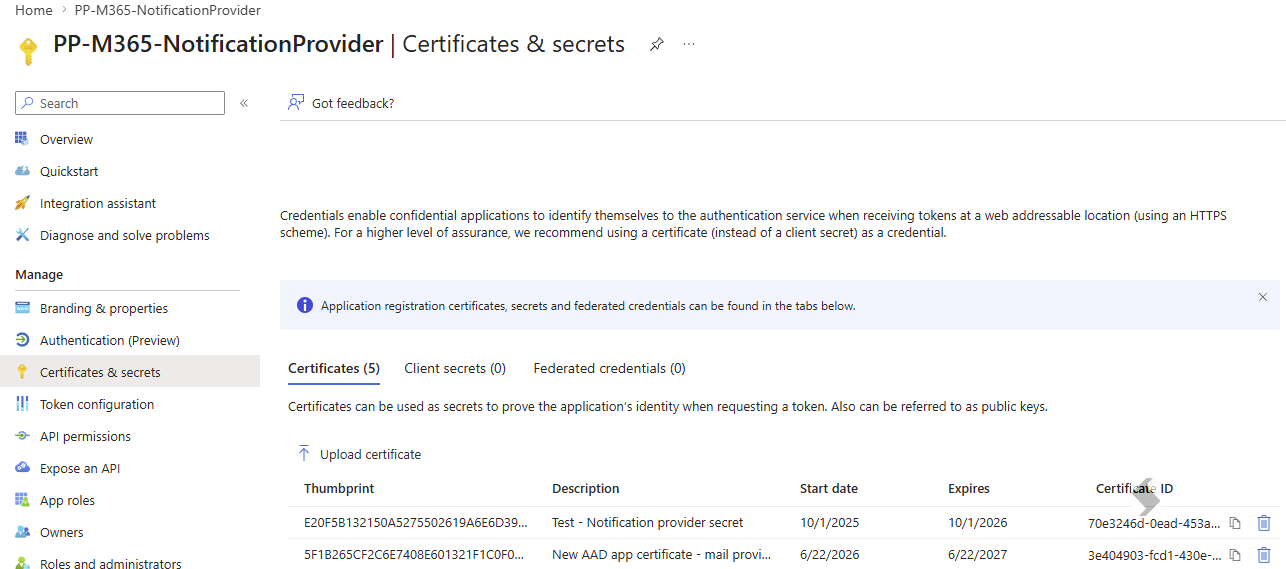Collapse the sidebar with the double chevron
Viewport: 1286px width, 569px height.
244,103
